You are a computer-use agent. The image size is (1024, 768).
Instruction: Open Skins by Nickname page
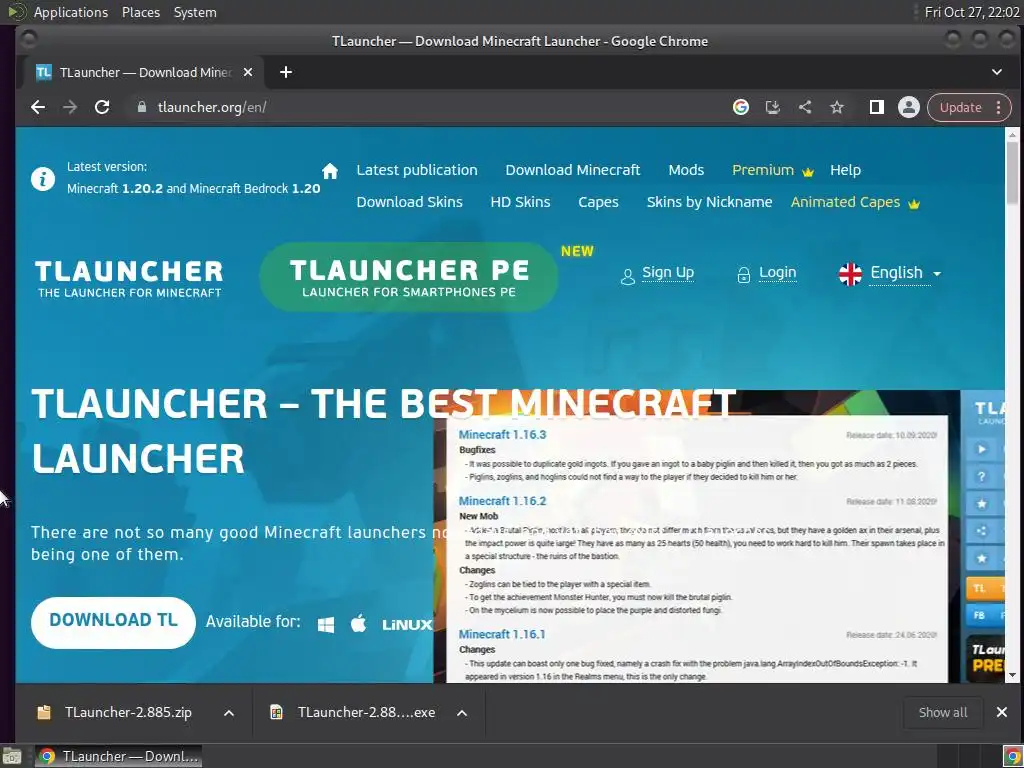[x=709, y=202]
